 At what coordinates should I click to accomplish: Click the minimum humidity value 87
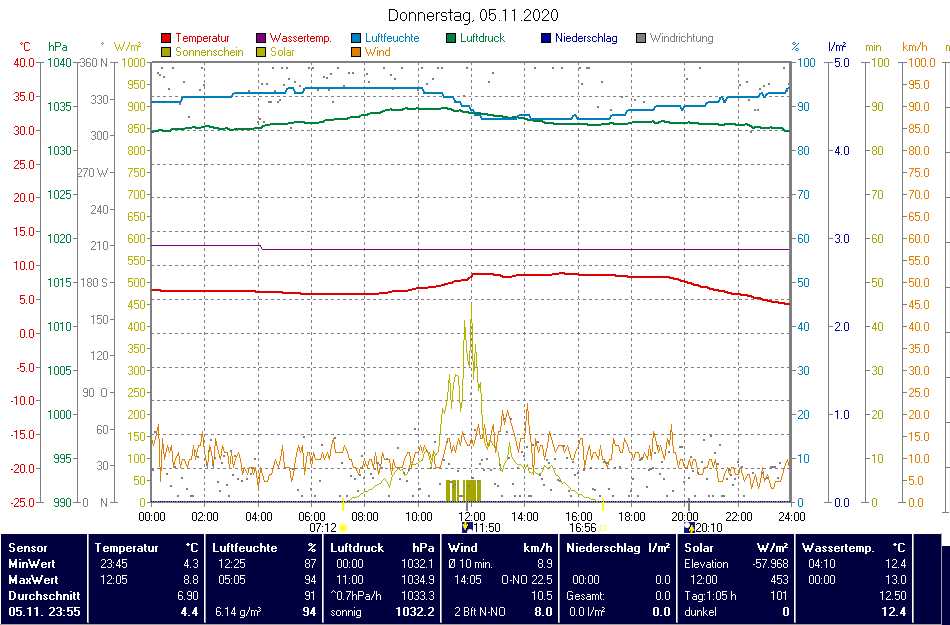click(310, 564)
